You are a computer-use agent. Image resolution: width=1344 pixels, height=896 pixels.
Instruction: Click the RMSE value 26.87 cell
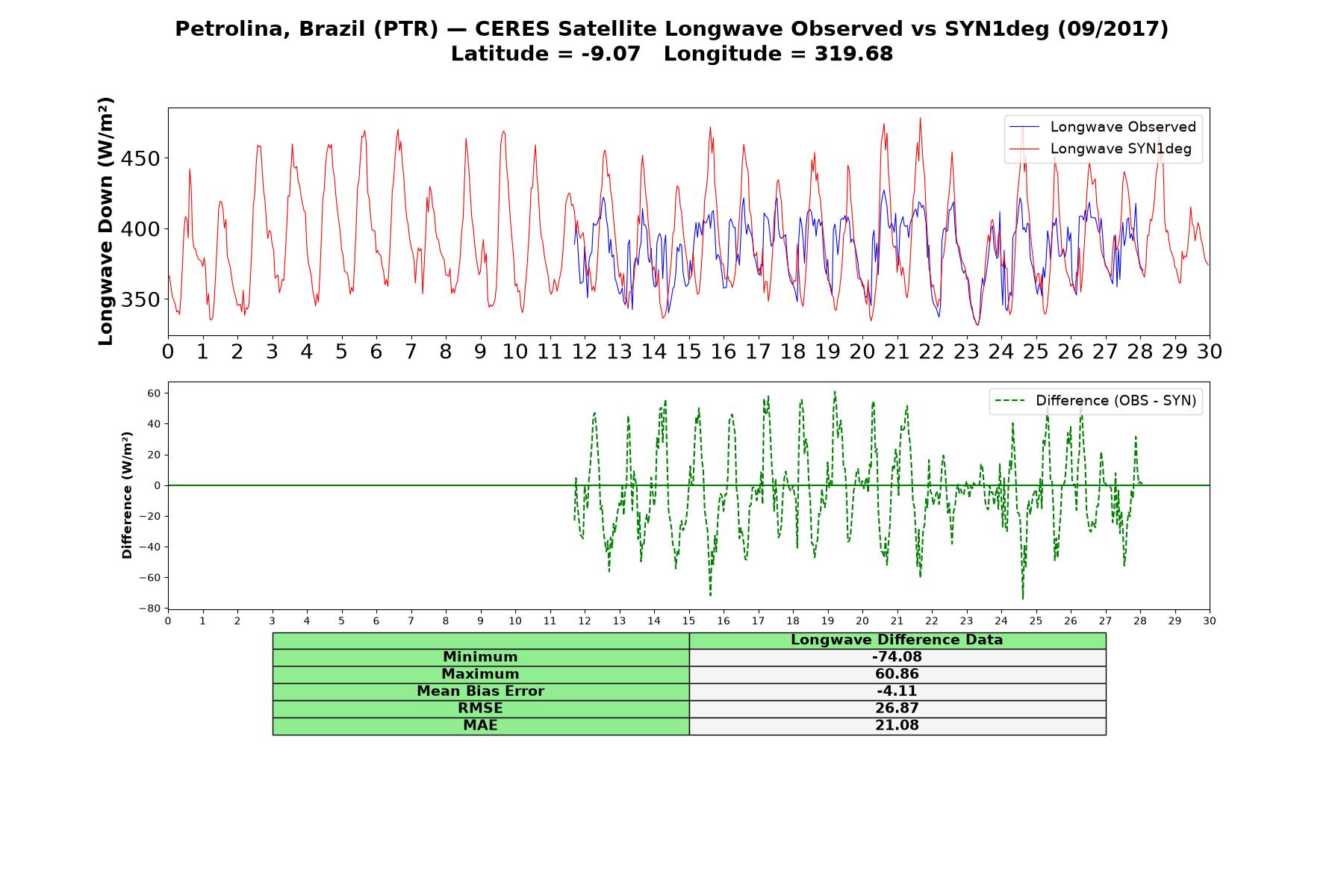coord(897,709)
